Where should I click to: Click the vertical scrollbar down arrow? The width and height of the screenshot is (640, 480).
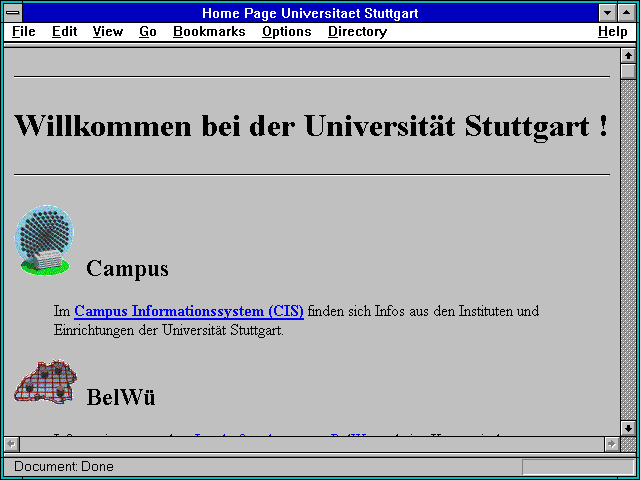pos(628,428)
